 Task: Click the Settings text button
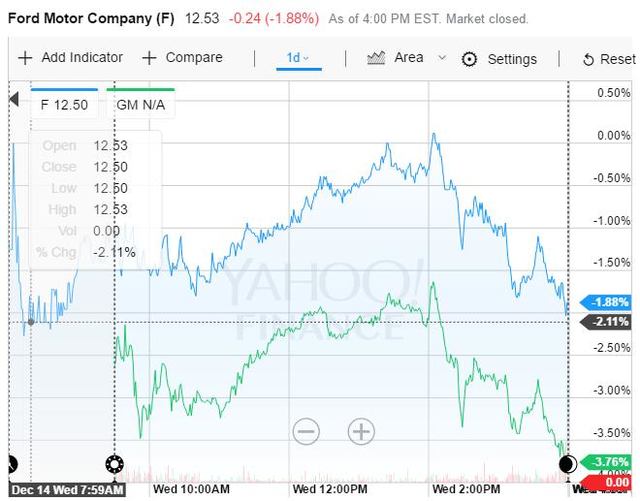[x=512, y=59]
